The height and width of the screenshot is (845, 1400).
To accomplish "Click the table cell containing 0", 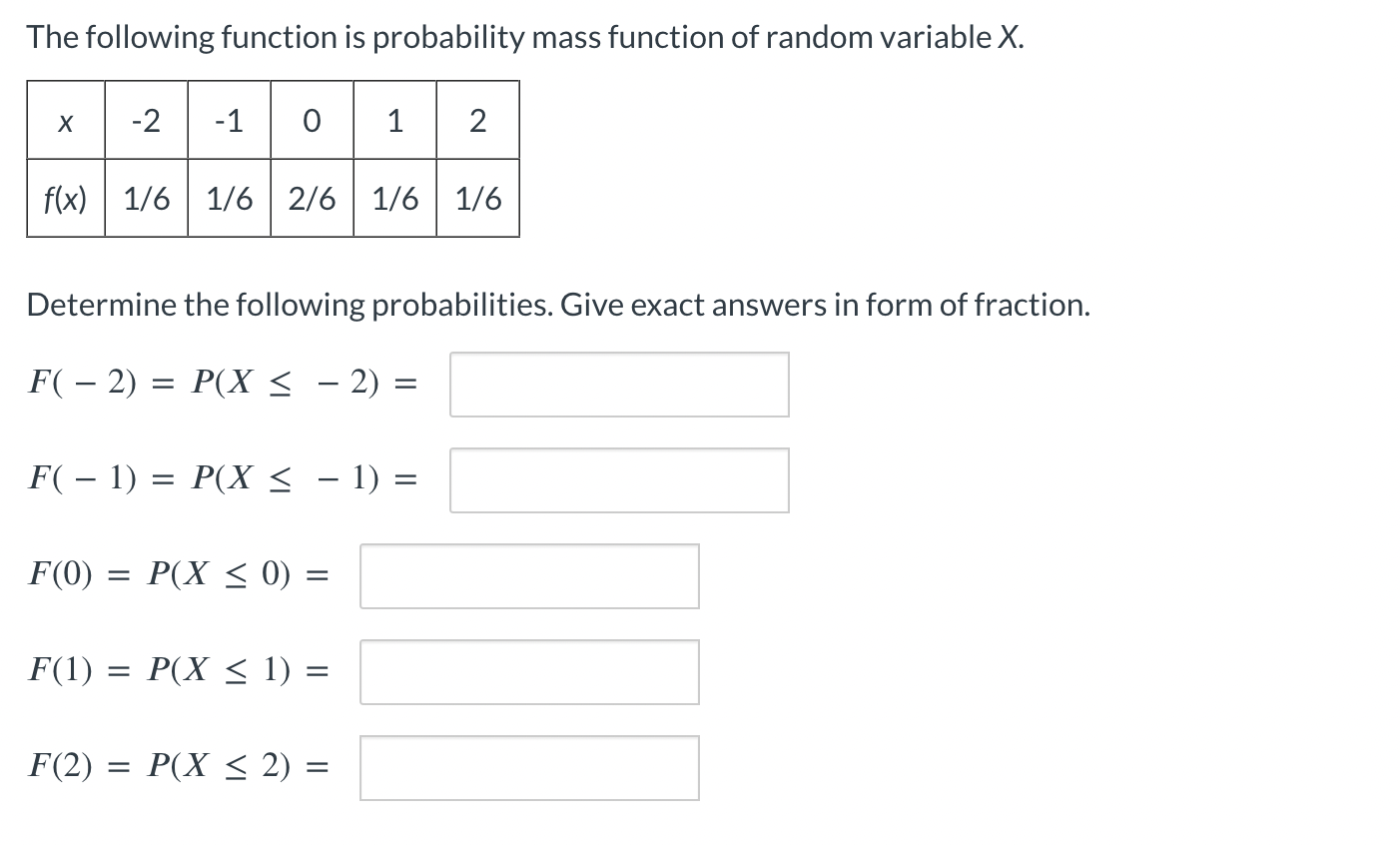I will (312, 120).
